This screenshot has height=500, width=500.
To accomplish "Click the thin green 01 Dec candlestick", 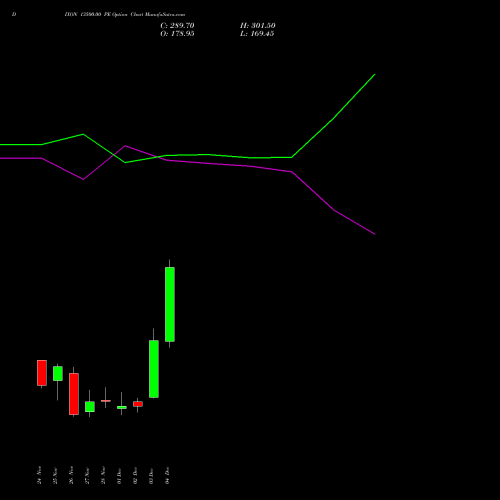I will [x=122, y=407].
